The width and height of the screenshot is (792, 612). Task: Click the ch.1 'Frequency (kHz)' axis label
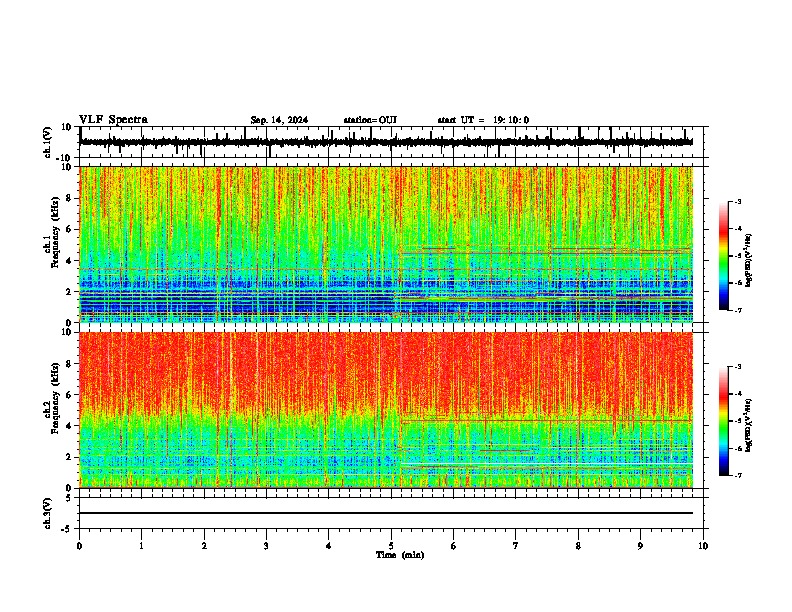55,233
